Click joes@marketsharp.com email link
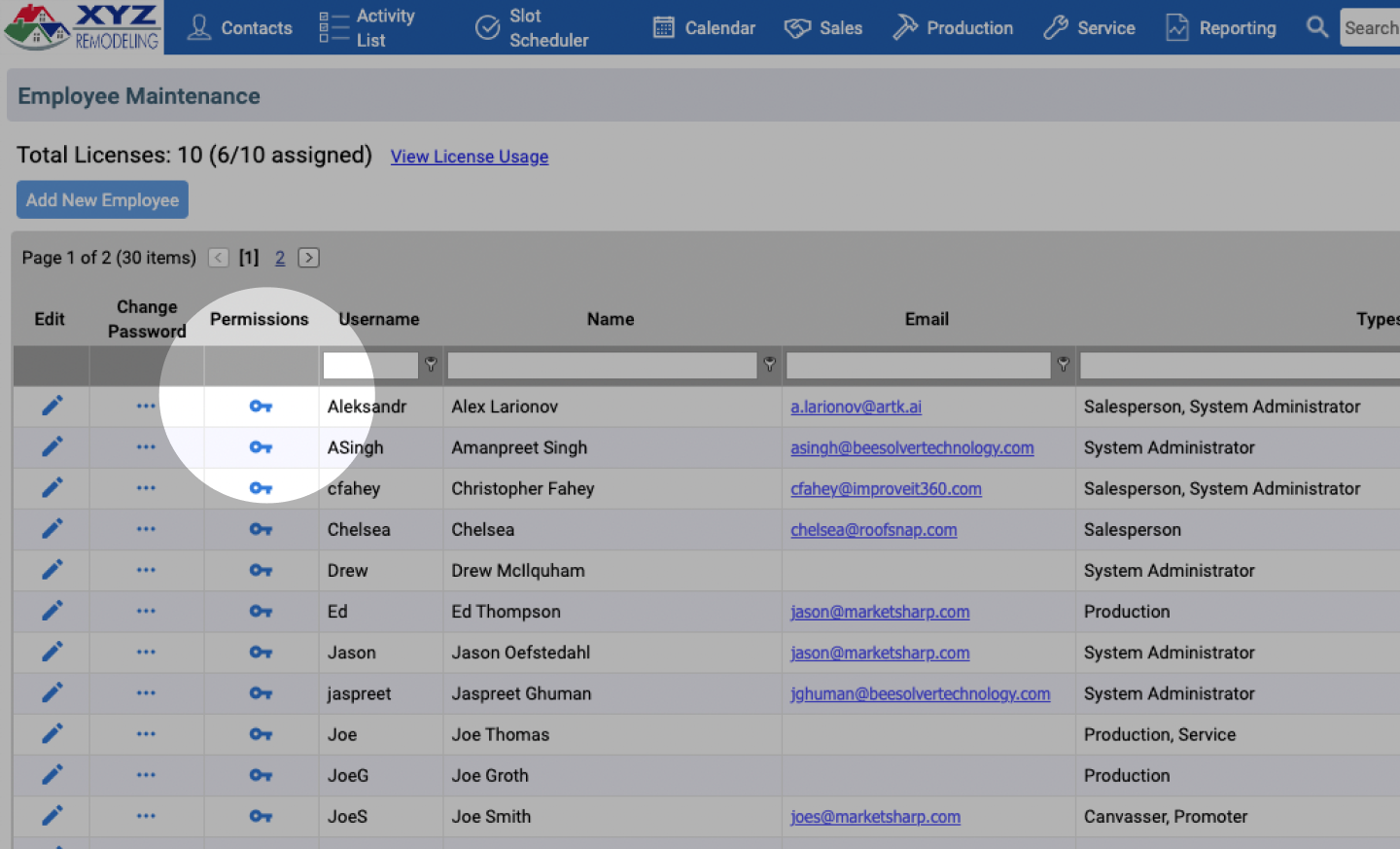Image resolution: width=1400 pixels, height=849 pixels. pyautogui.click(x=875, y=816)
